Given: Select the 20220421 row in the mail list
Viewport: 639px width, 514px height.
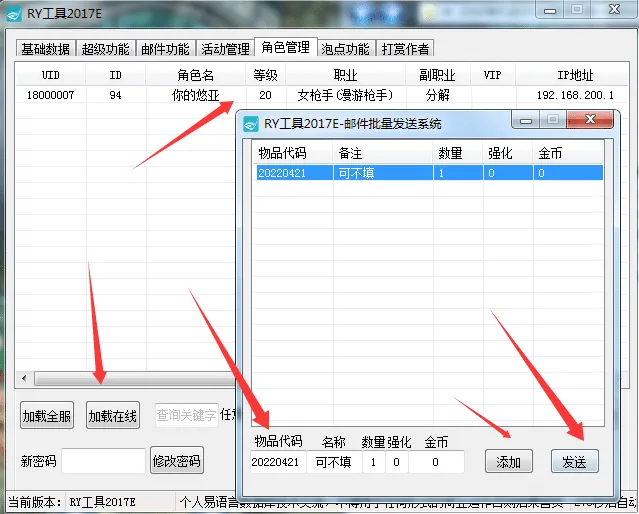Looking at the screenshot, I should click(x=430, y=173).
